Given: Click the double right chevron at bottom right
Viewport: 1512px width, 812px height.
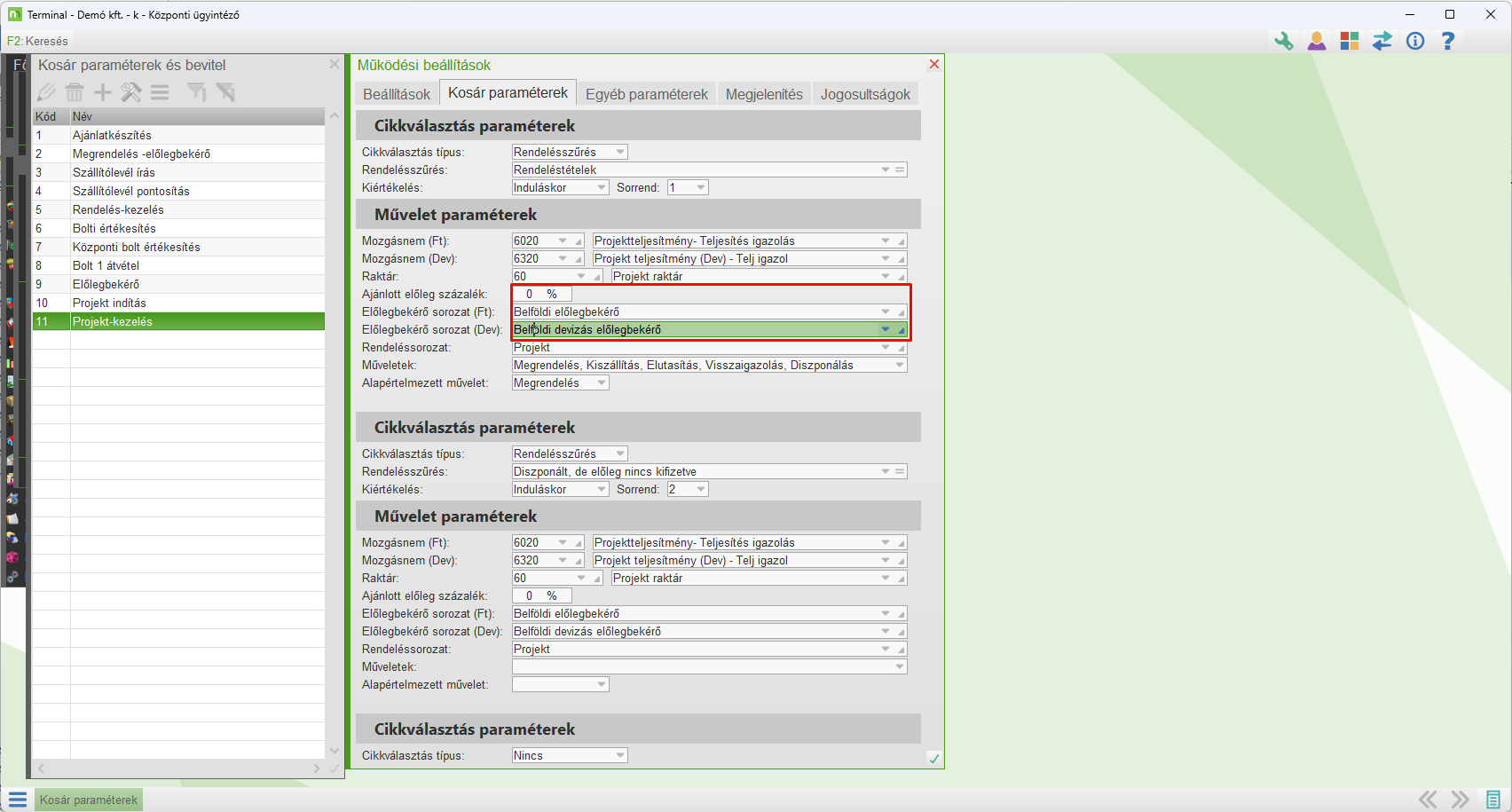Looking at the screenshot, I should point(1460,800).
